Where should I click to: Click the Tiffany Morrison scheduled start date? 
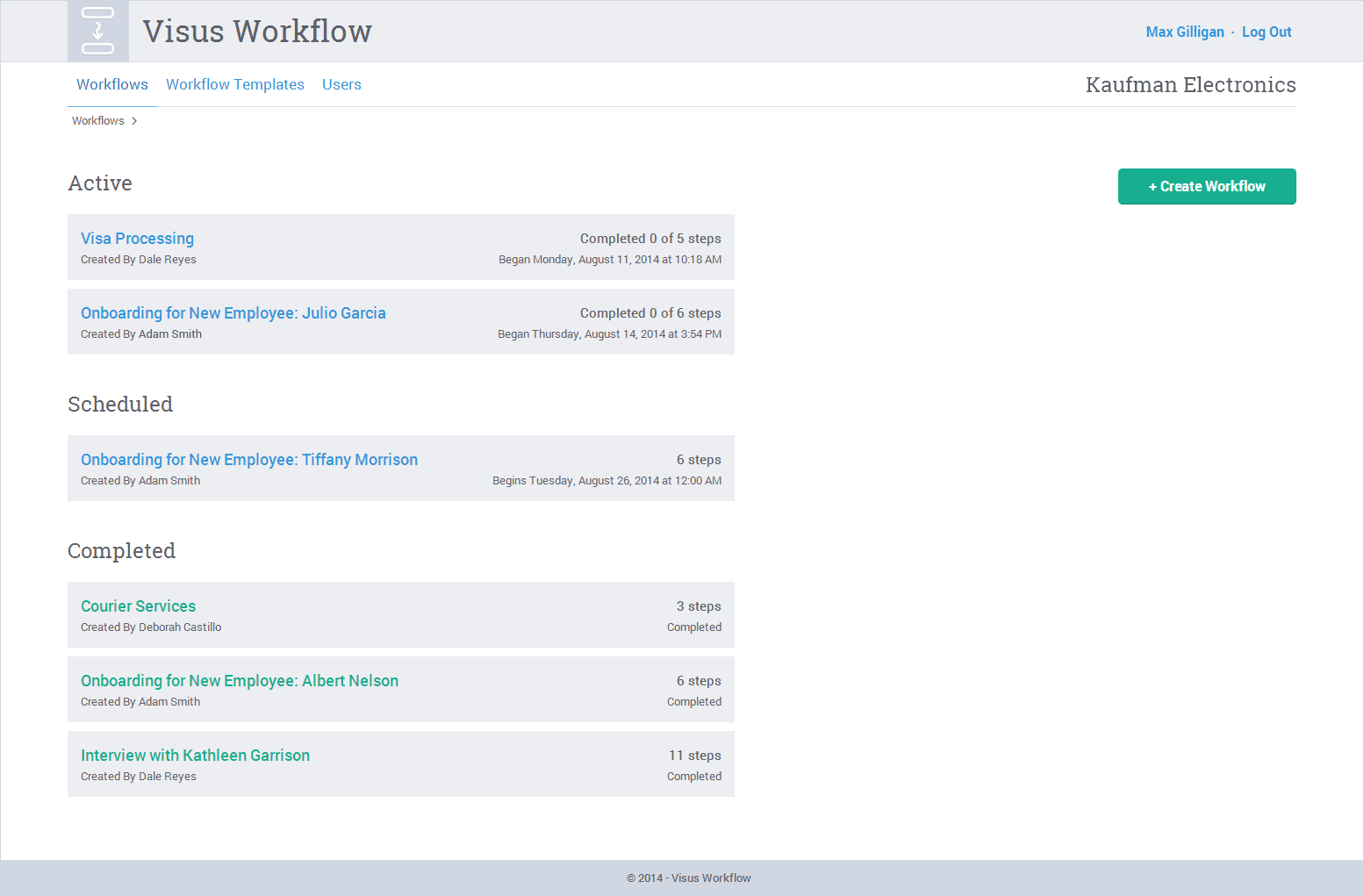click(x=607, y=481)
